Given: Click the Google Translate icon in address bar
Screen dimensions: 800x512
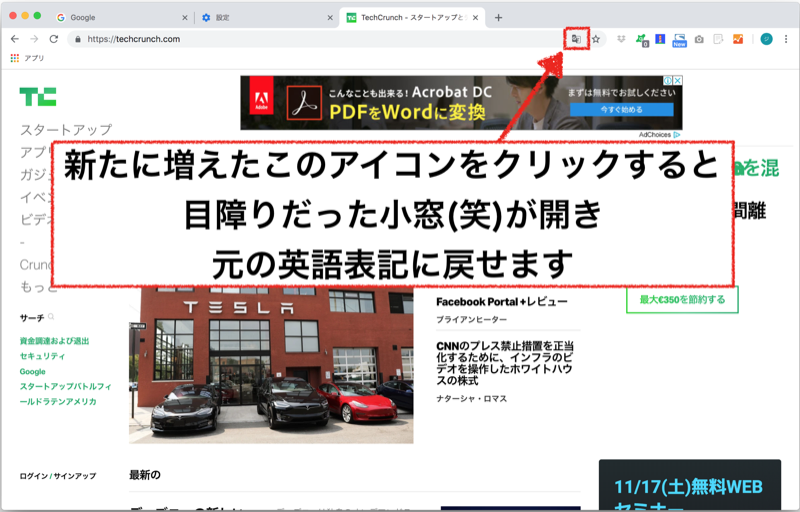Looking at the screenshot, I should (576, 39).
